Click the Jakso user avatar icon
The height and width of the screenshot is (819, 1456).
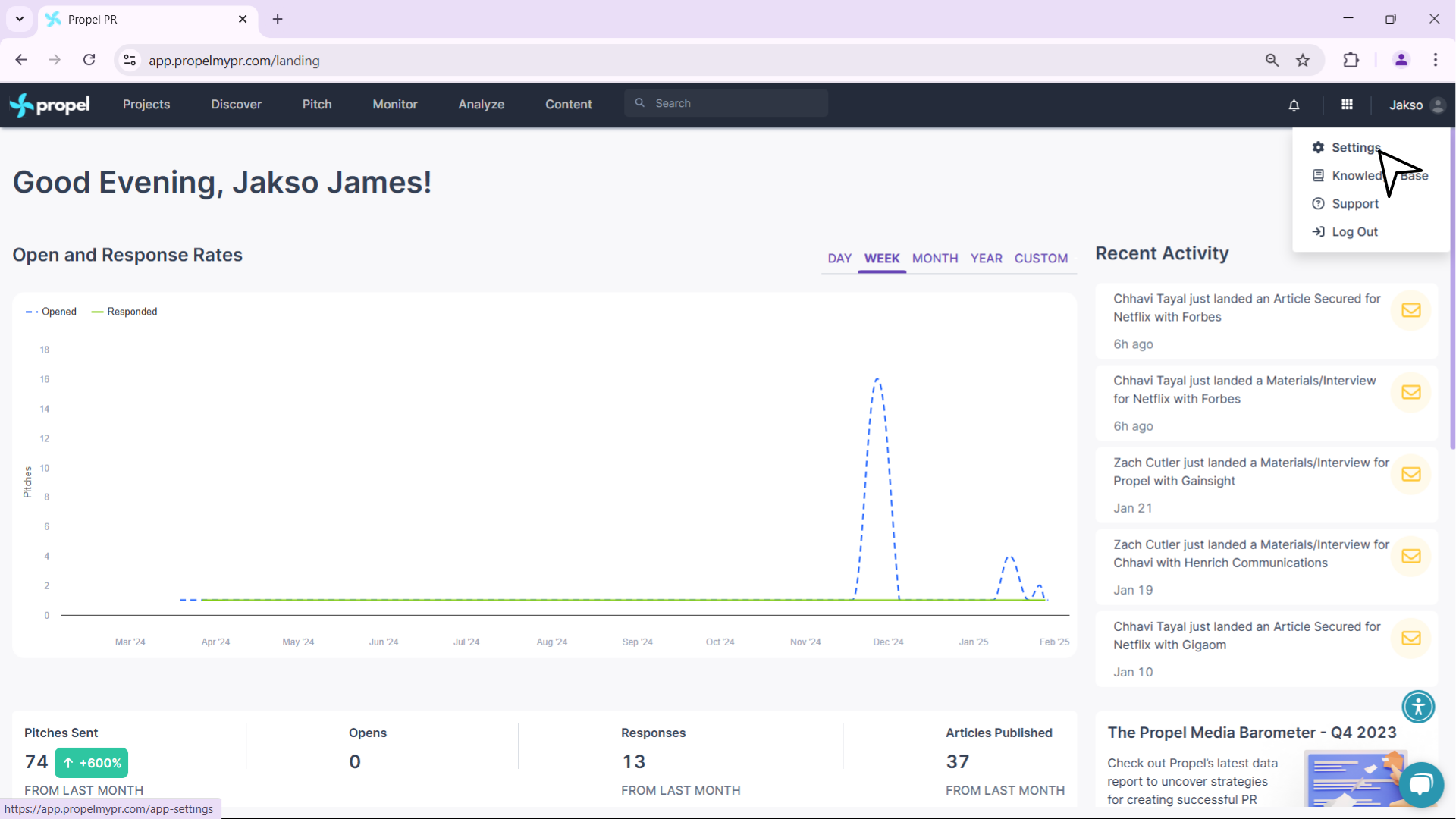(1438, 105)
